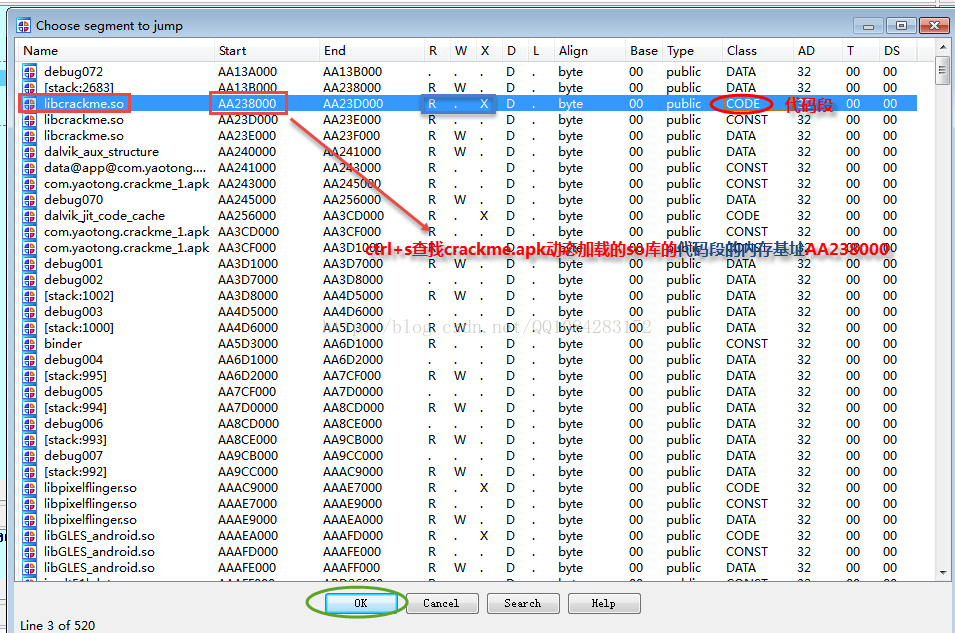Click the Align column header
The width and height of the screenshot is (955, 633).
coord(590,51)
